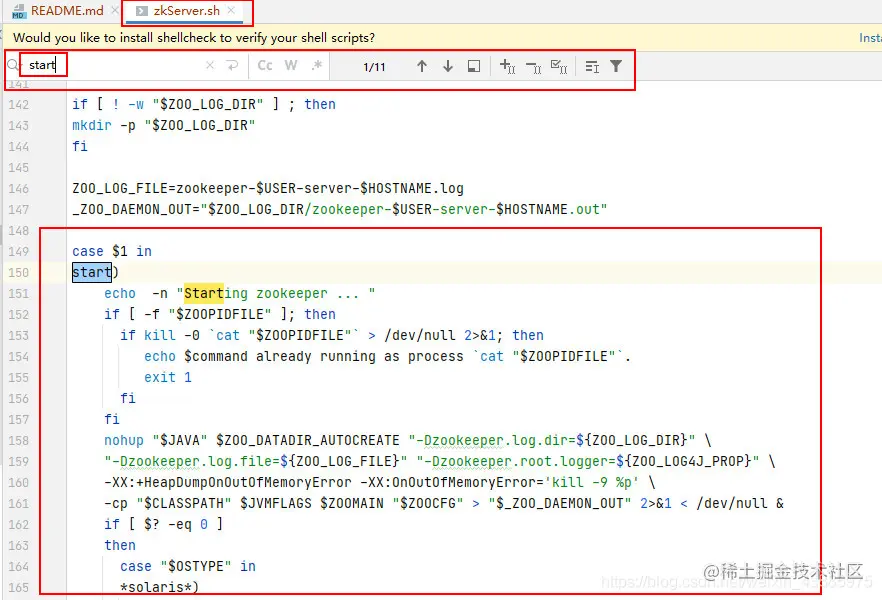Click 'exit 1' on line 155
Viewport: 882px width, 600px height.
pos(168,377)
